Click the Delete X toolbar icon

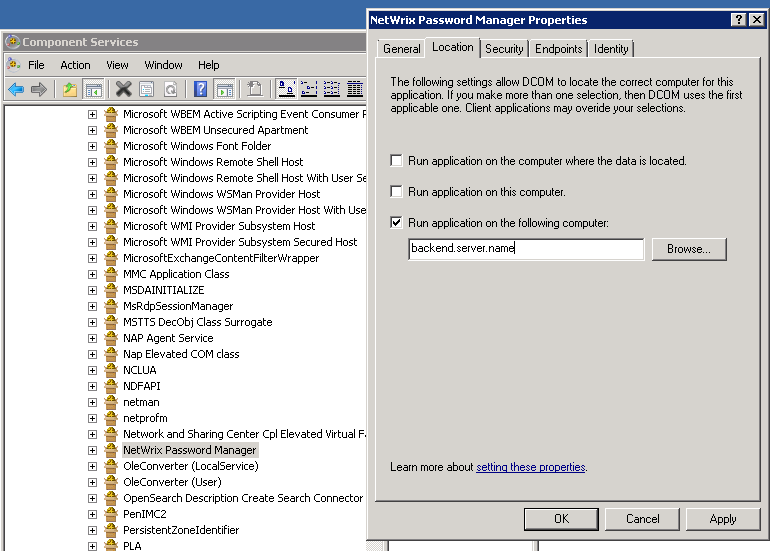123,89
